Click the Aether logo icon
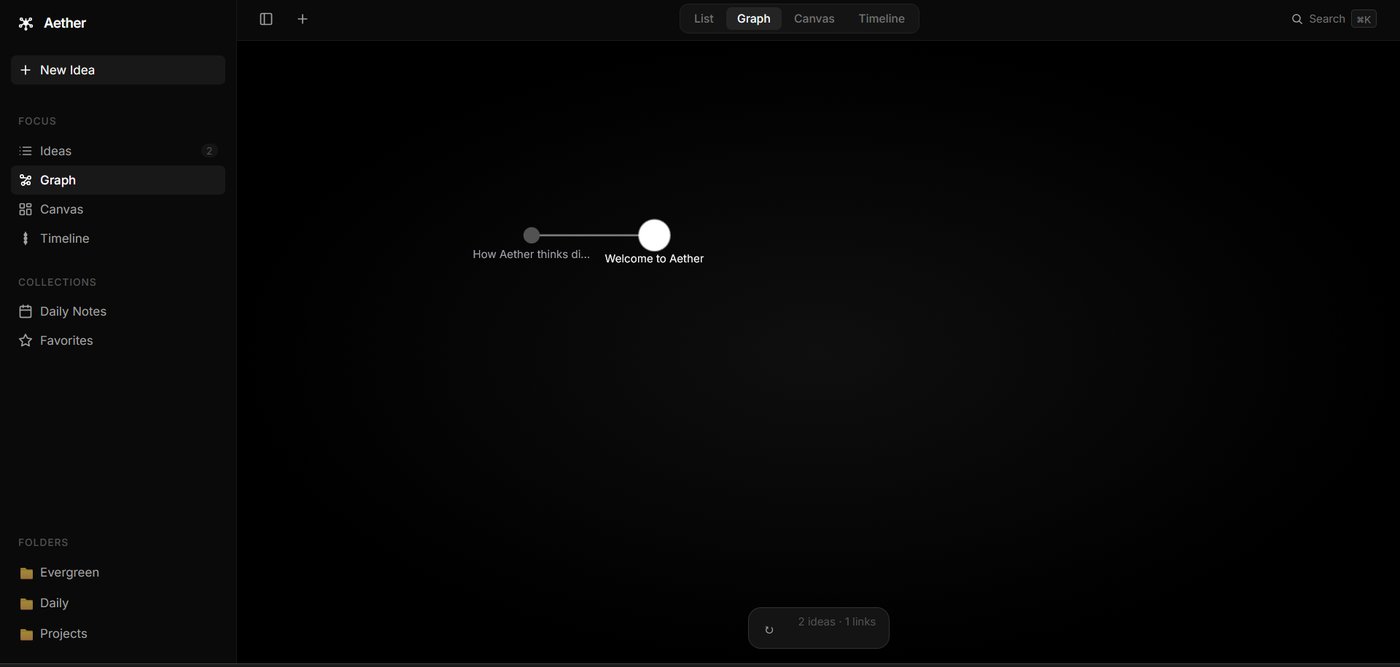Viewport: 1400px width, 667px height. [x=26, y=23]
